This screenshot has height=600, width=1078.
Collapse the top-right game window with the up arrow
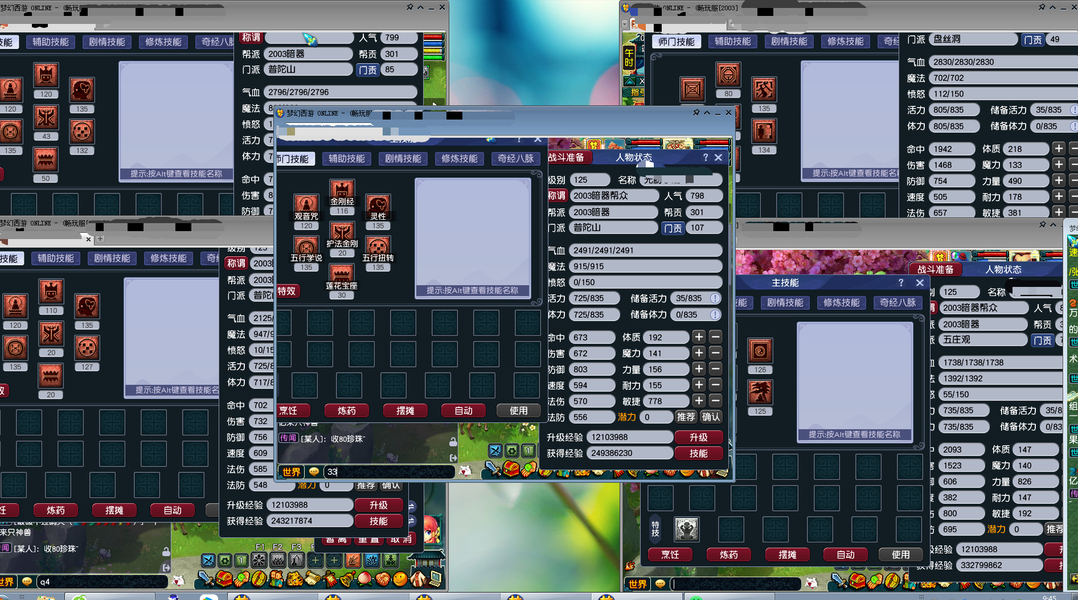point(1052,6)
